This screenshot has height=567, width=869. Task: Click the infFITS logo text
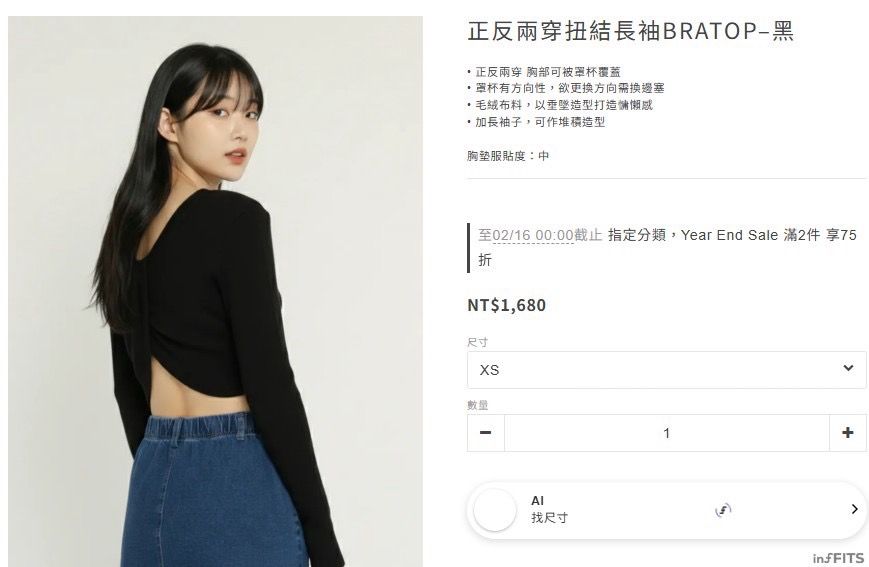(x=839, y=558)
